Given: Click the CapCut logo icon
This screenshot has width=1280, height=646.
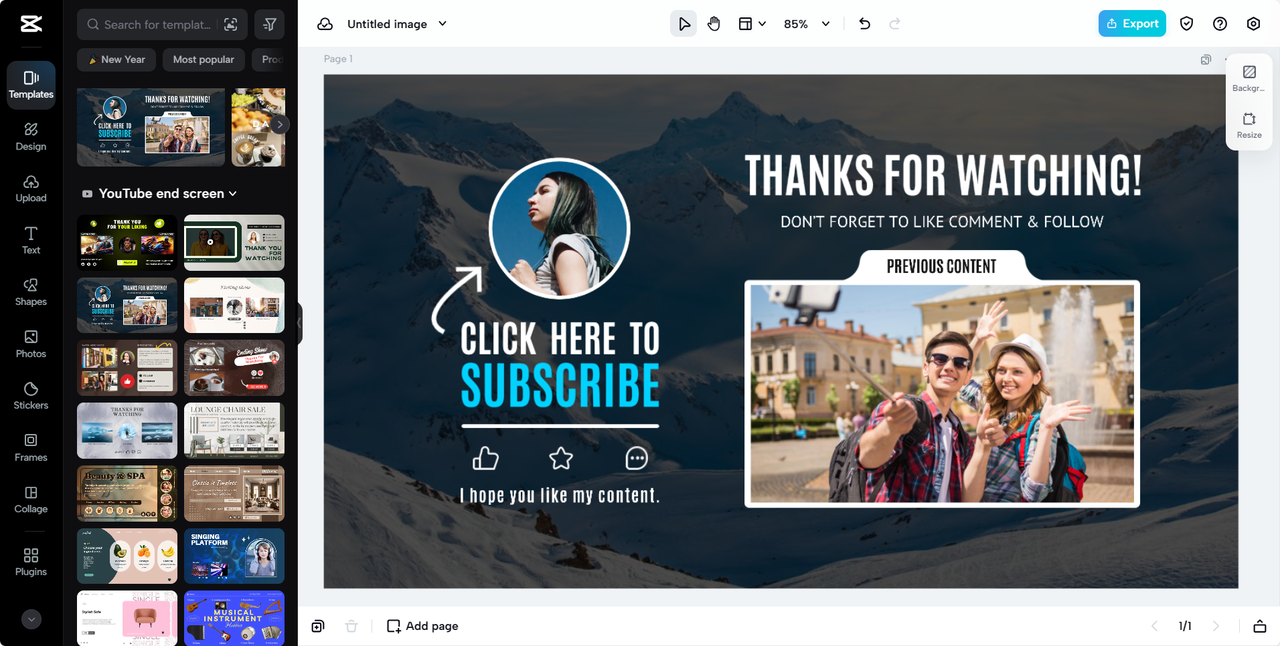Looking at the screenshot, I should click(31, 24).
